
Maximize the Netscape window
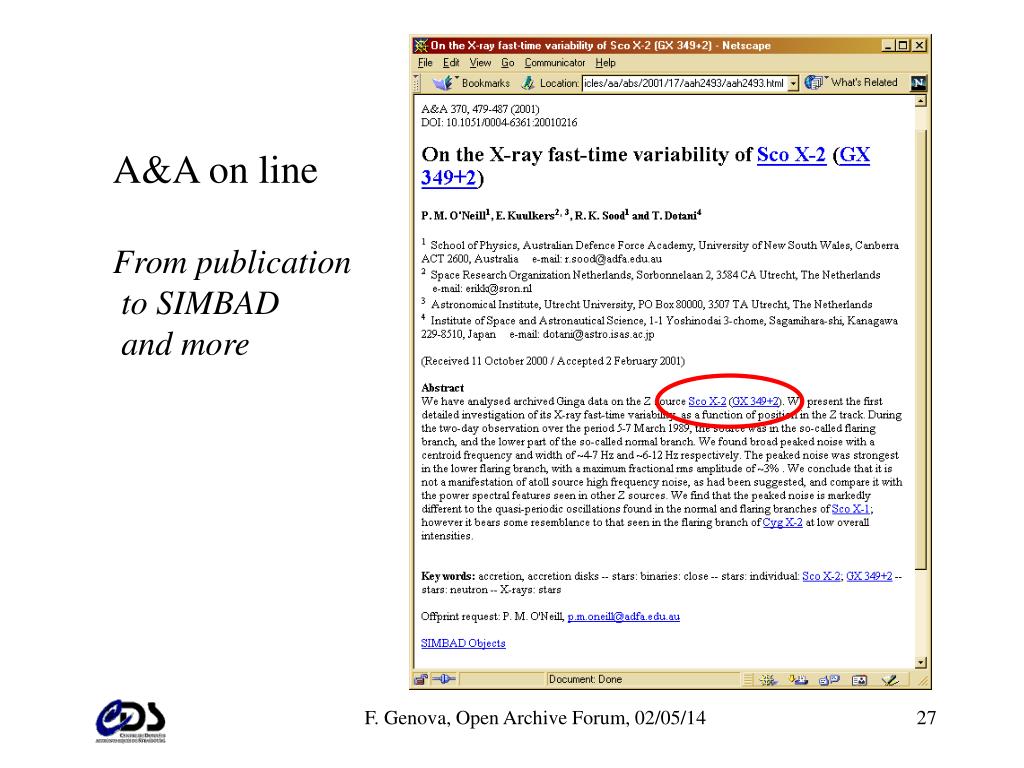903,45
